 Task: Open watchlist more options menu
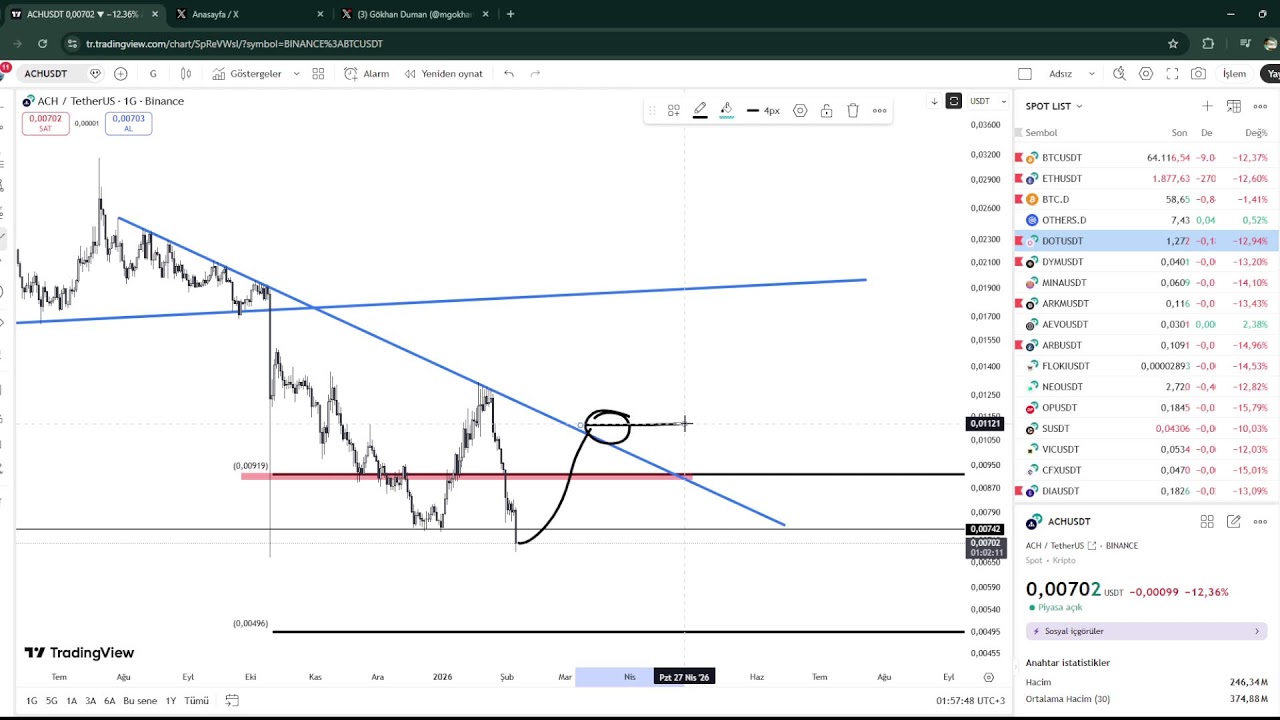pos(1260,106)
